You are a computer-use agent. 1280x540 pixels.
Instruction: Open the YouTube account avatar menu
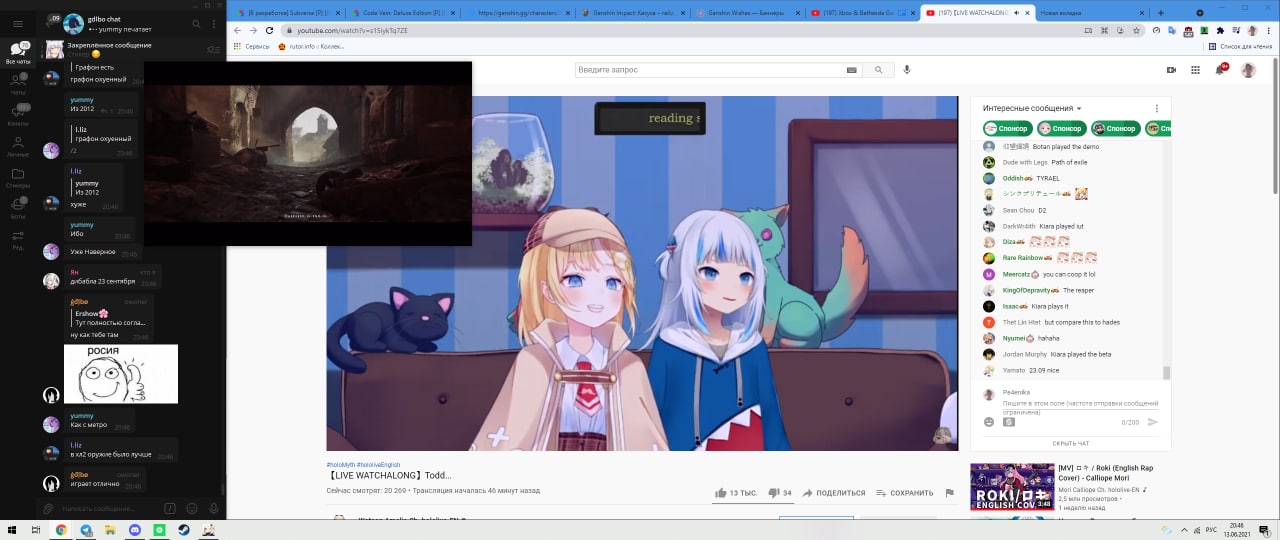[x=1248, y=70]
